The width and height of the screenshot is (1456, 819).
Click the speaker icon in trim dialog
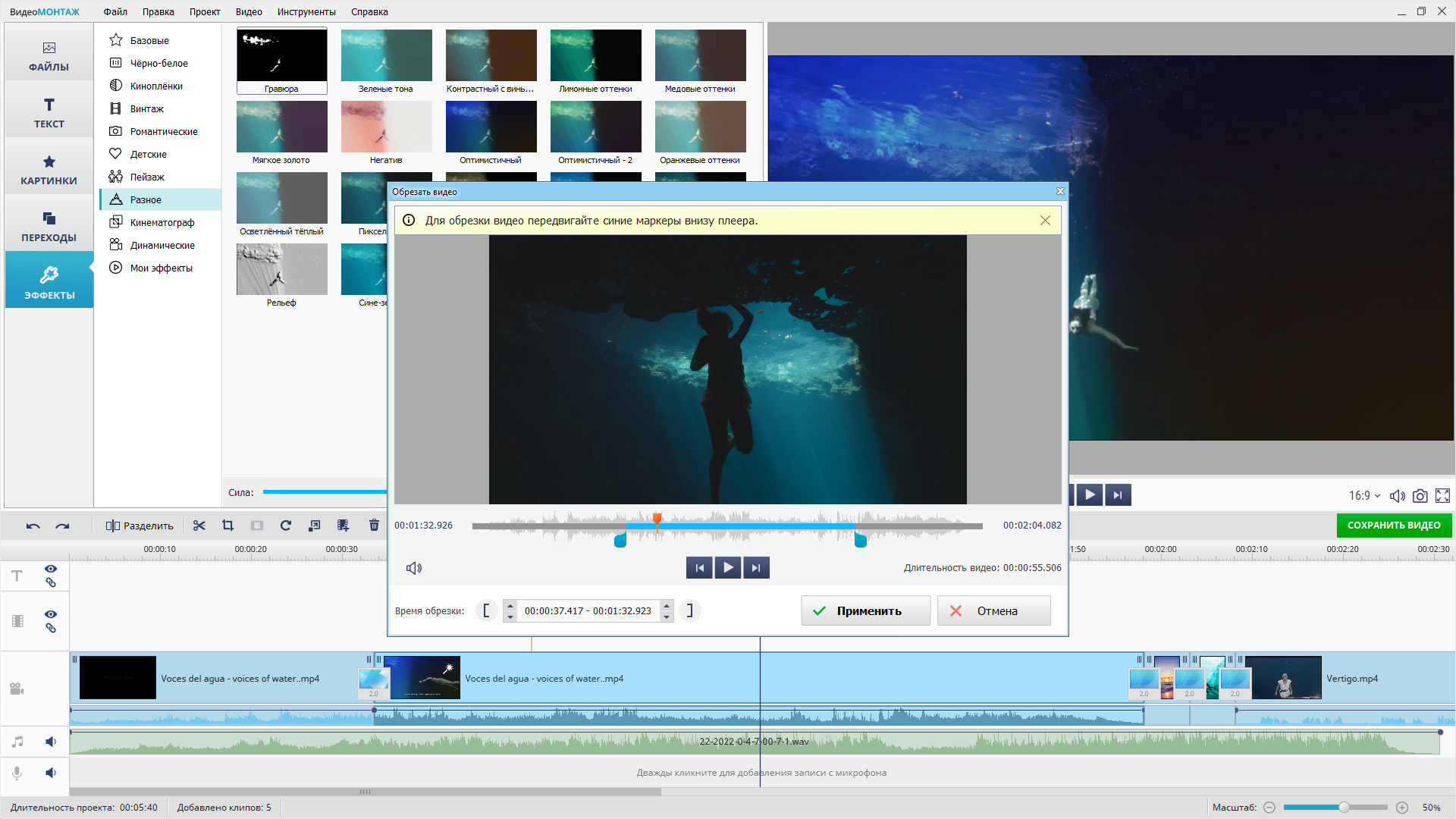coord(414,568)
